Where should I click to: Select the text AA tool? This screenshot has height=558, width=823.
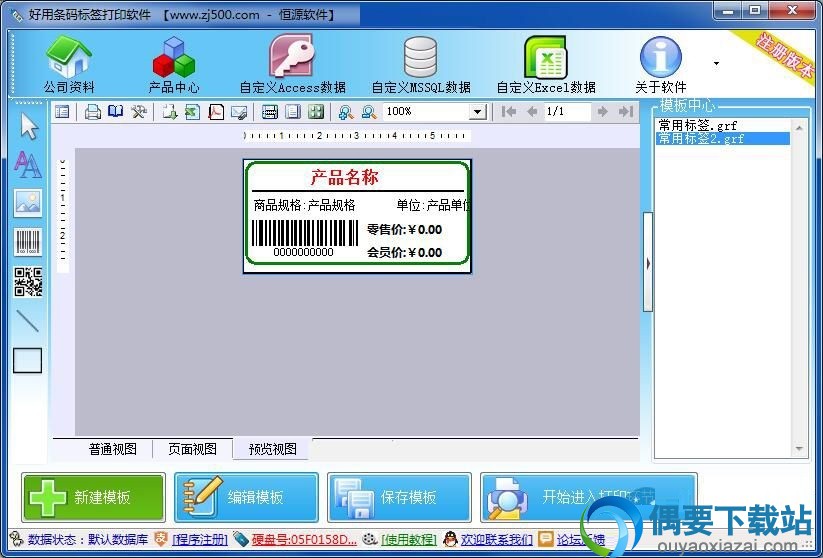click(27, 164)
